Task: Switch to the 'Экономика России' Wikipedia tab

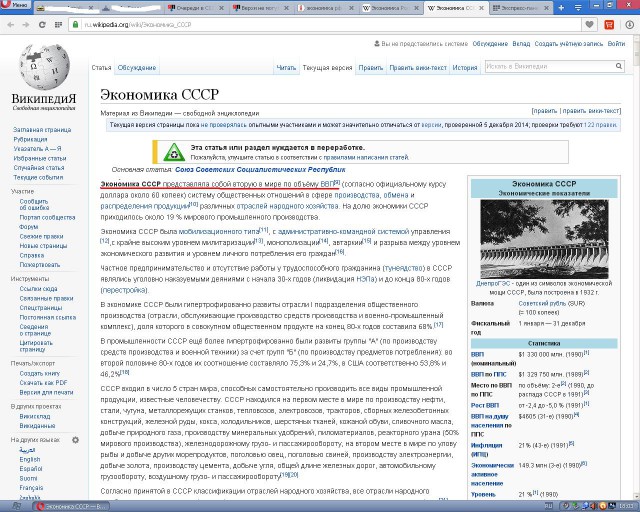Action: point(391,8)
